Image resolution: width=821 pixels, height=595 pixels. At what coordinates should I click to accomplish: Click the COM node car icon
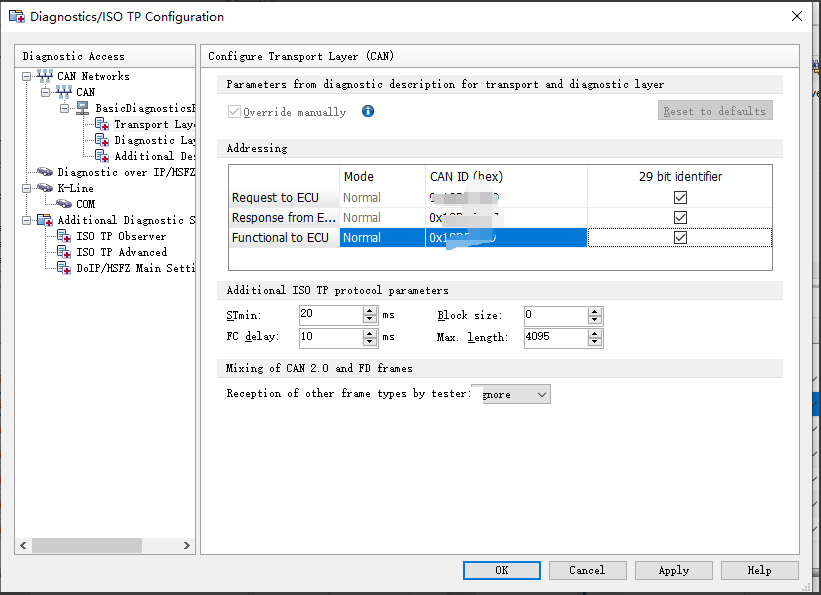63,204
